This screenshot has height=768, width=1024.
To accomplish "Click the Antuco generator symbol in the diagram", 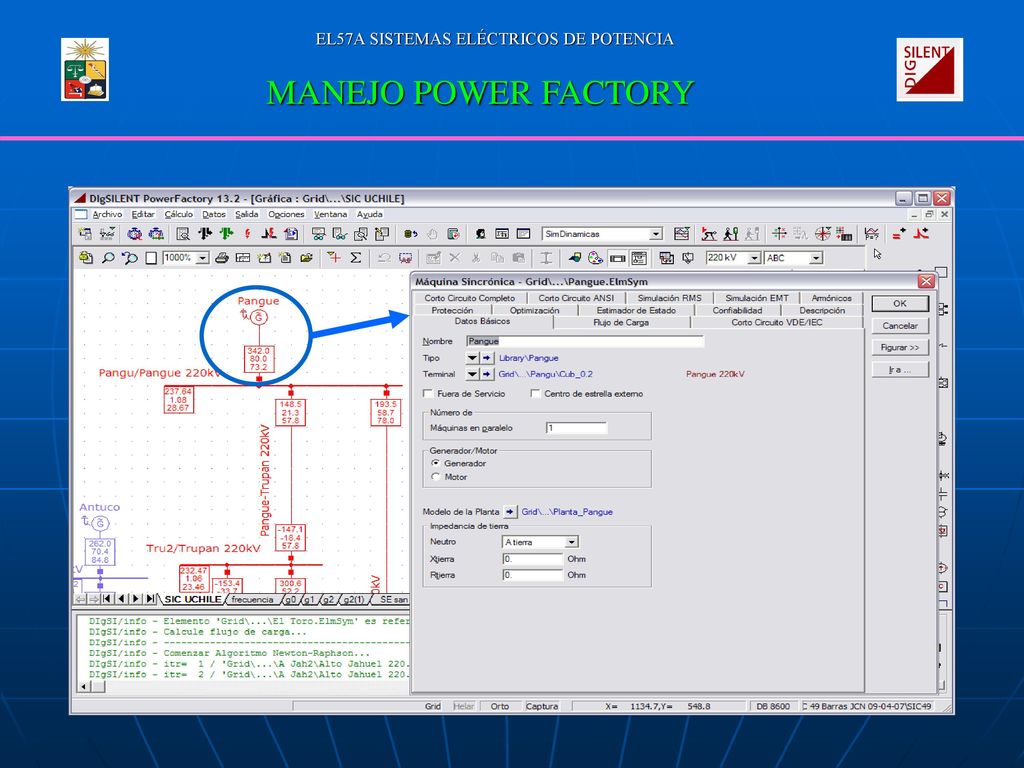I will pyautogui.click(x=101, y=523).
